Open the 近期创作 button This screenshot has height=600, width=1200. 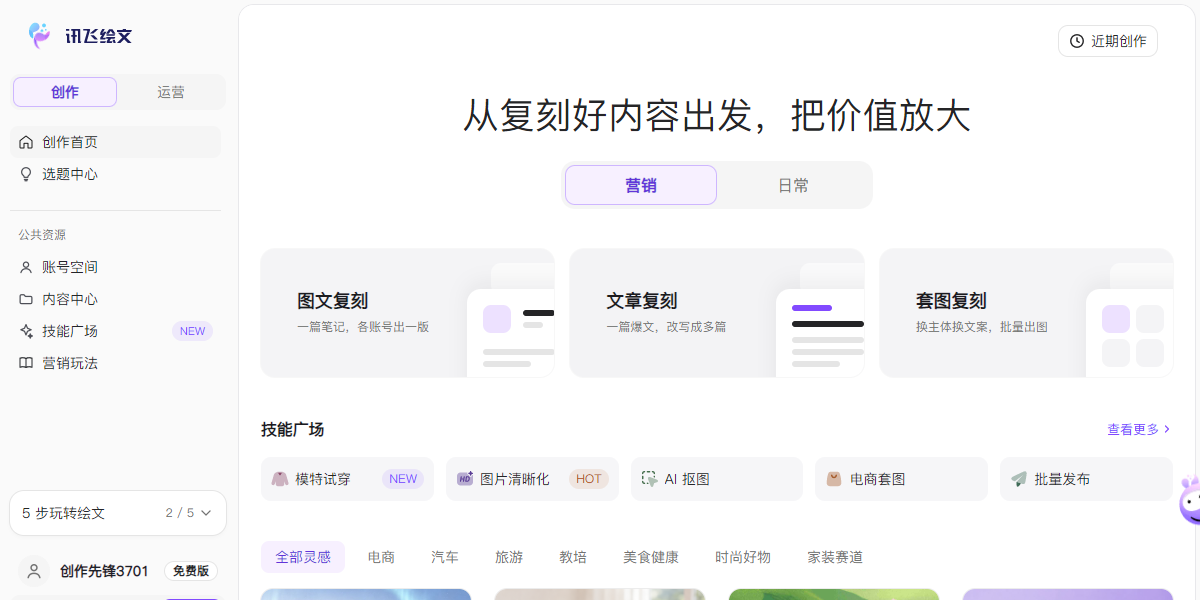pos(1108,41)
